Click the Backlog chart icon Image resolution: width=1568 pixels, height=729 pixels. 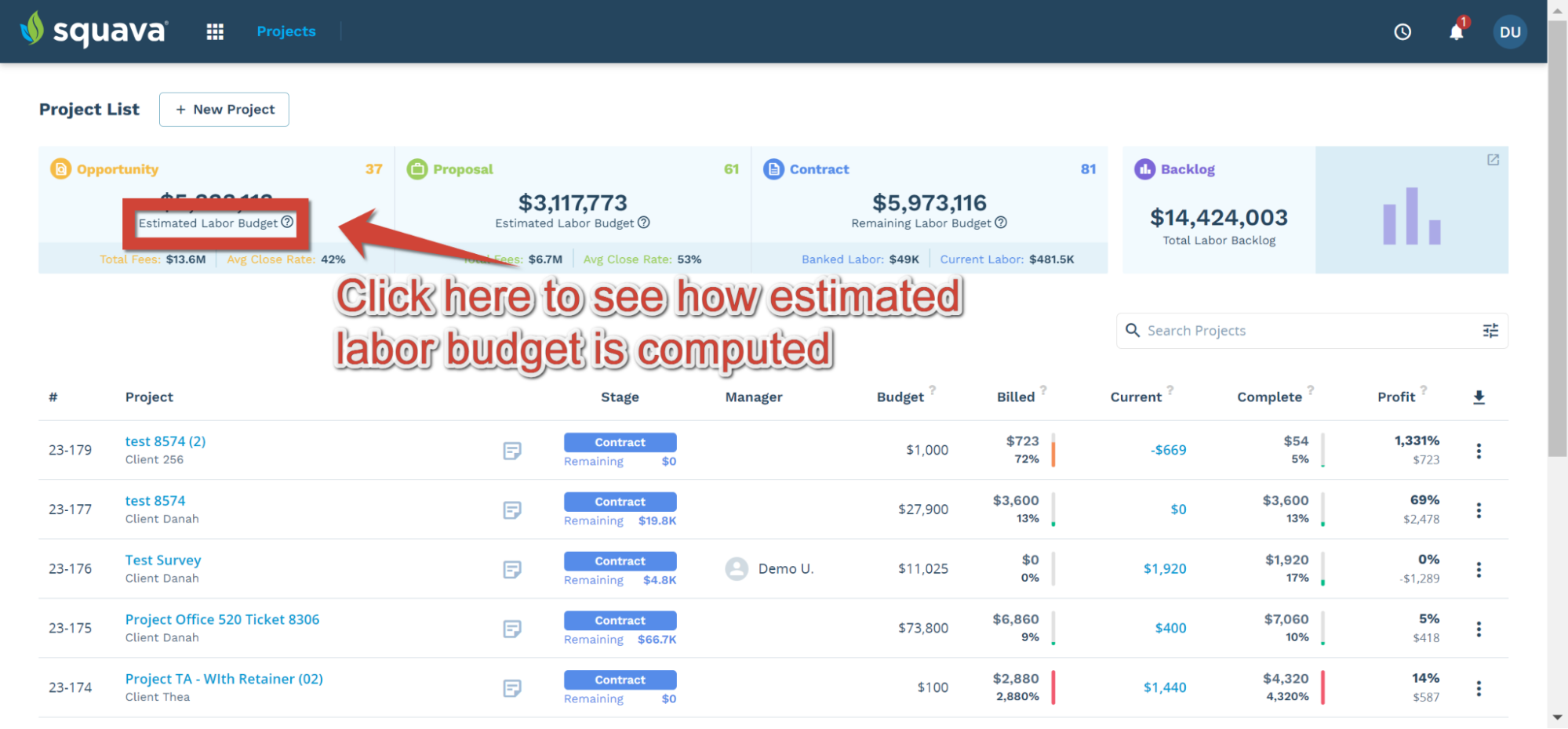click(x=1145, y=169)
